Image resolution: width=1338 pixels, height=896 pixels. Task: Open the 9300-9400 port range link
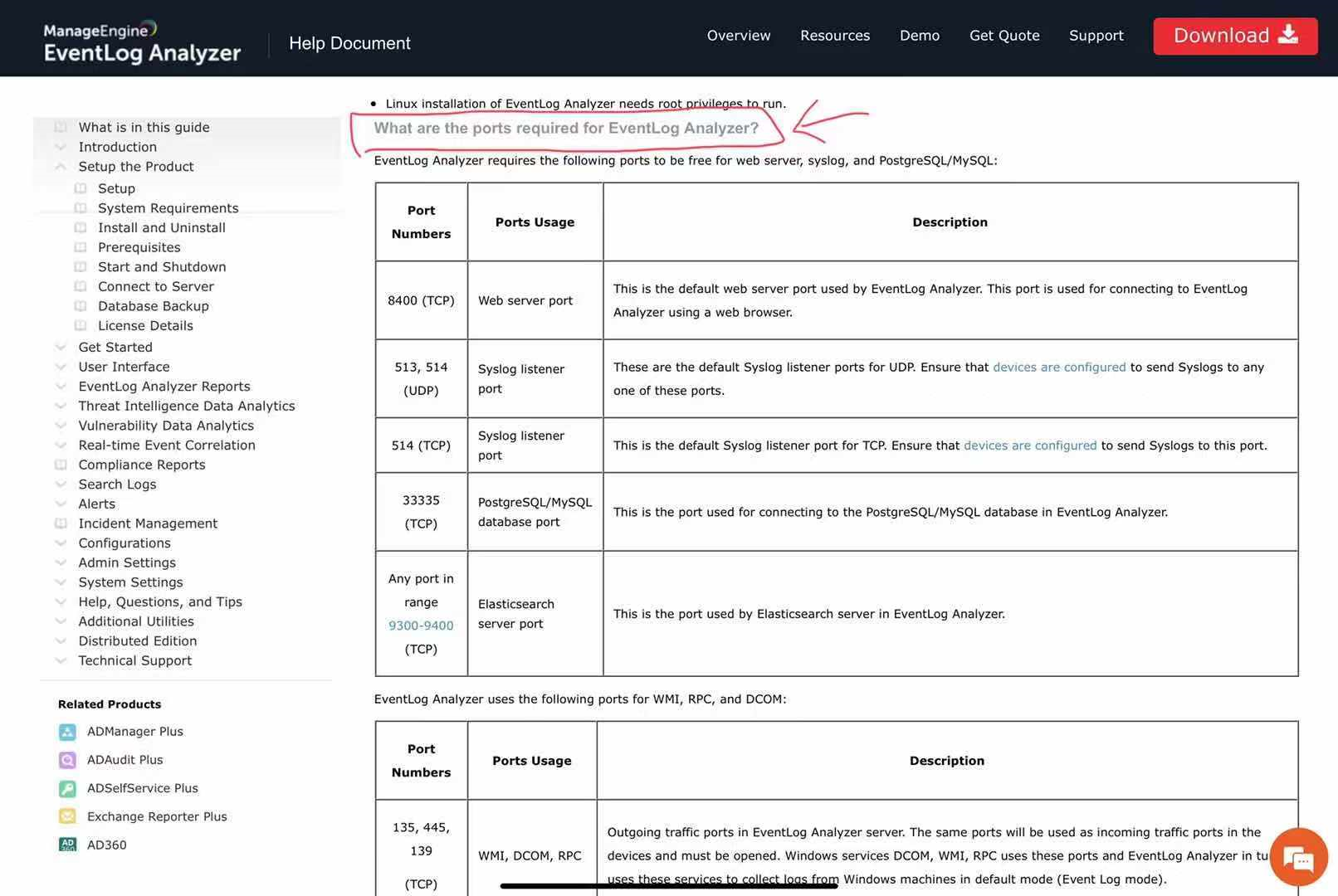(x=421, y=626)
